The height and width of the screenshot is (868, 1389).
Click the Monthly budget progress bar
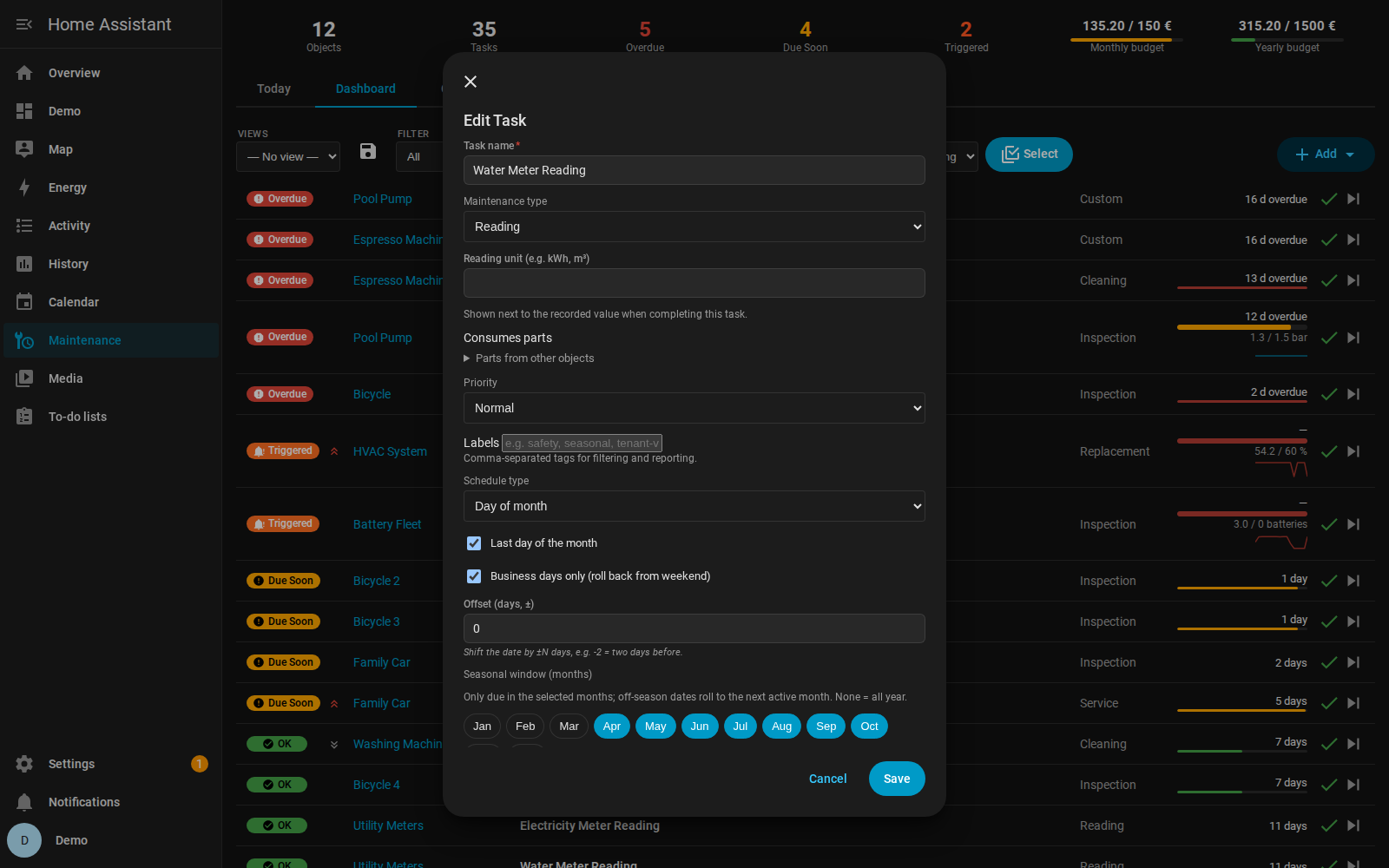[x=1127, y=40]
